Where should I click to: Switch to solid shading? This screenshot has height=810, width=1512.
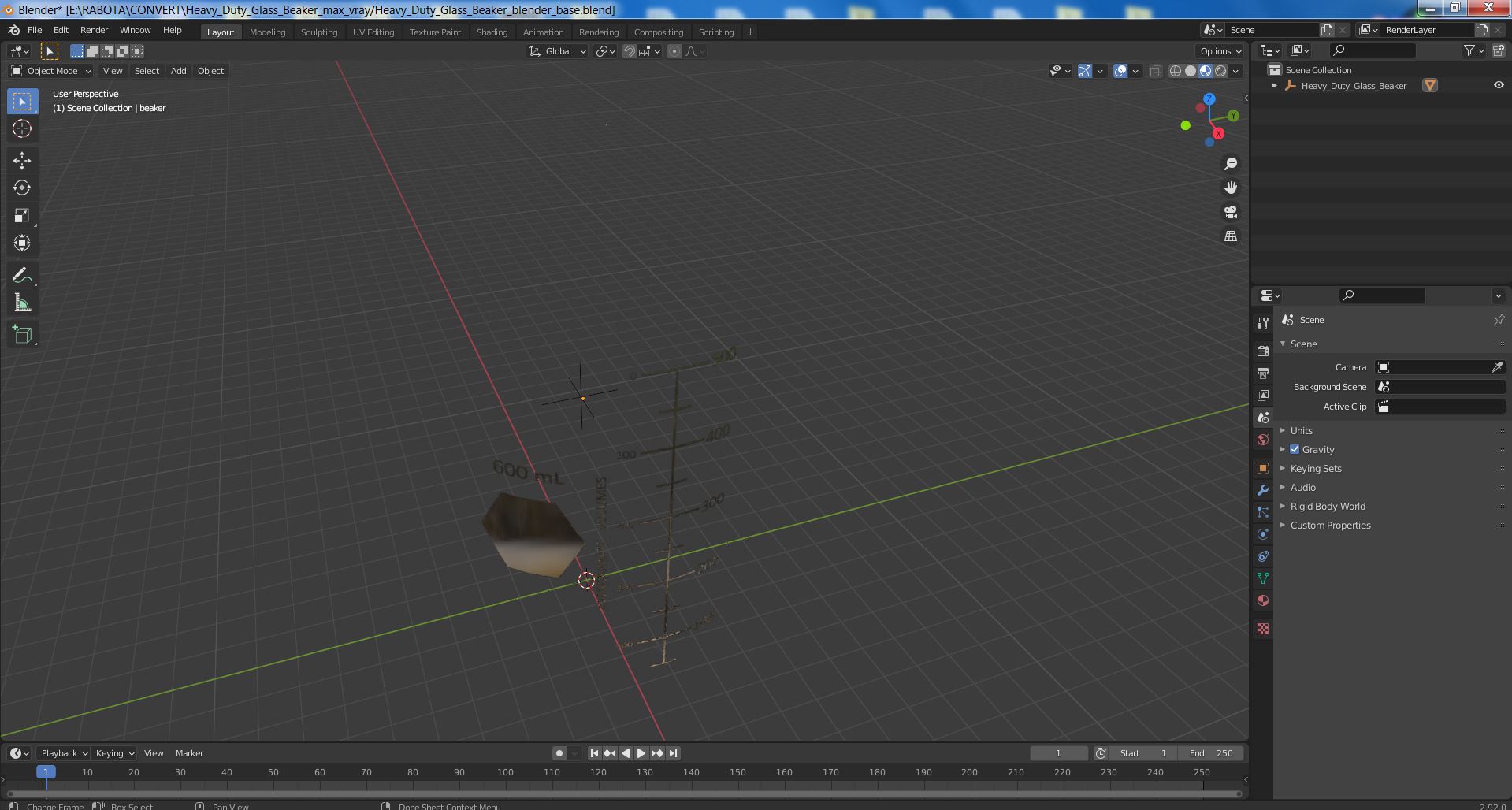click(x=1191, y=71)
